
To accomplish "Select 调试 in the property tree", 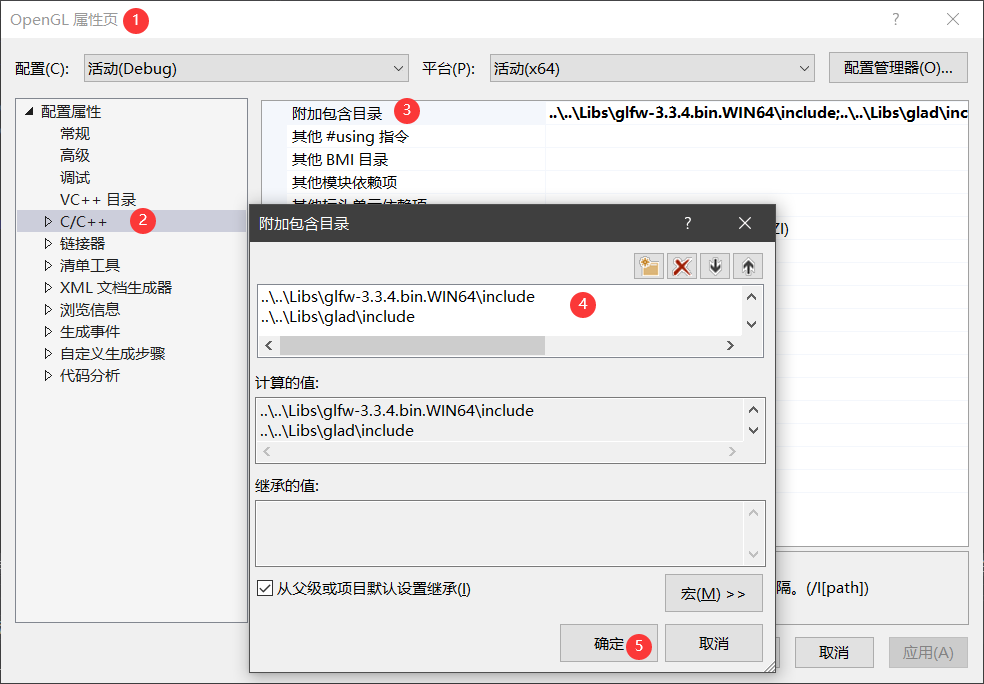I will click(75, 178).
